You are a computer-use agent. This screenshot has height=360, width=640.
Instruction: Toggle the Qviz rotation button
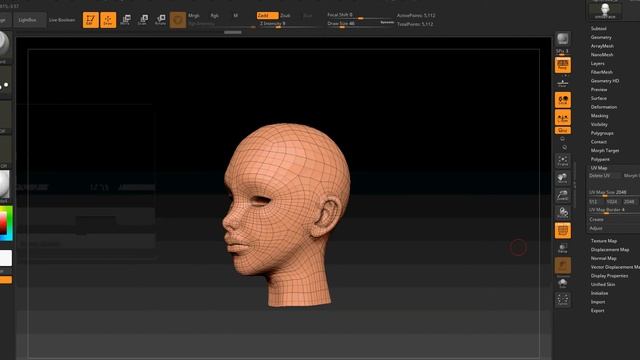point(563,130)
